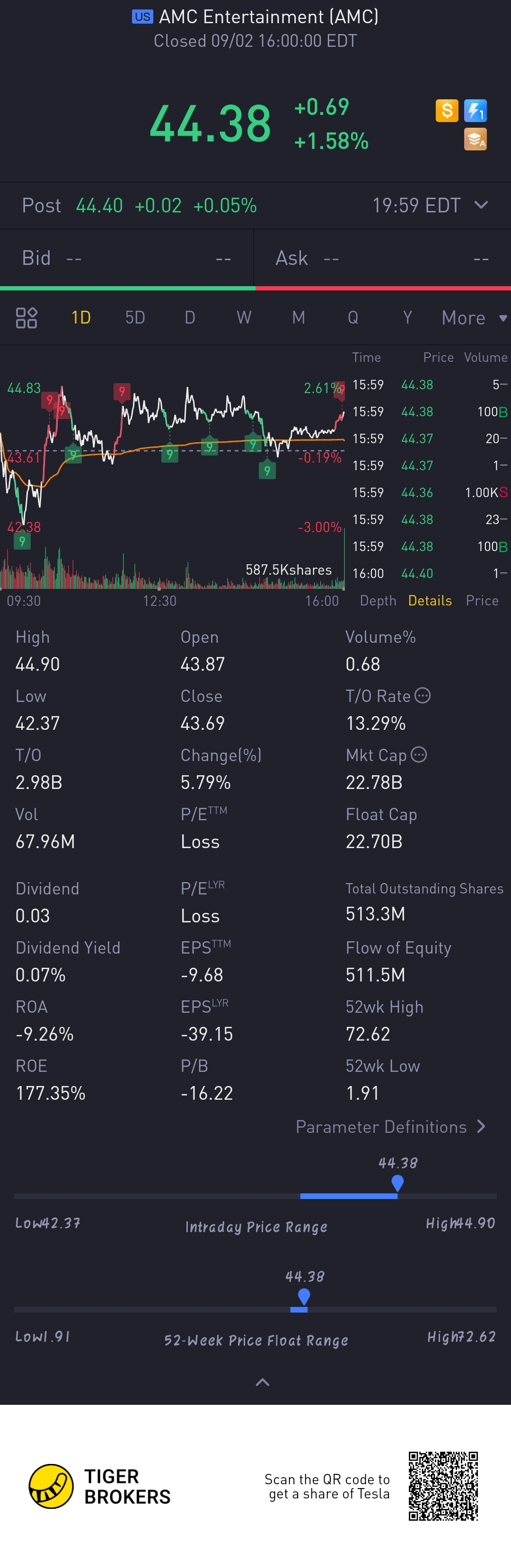Switch to the W weekly chart tab
This screenshot has width=511, height=1568.
244,318
